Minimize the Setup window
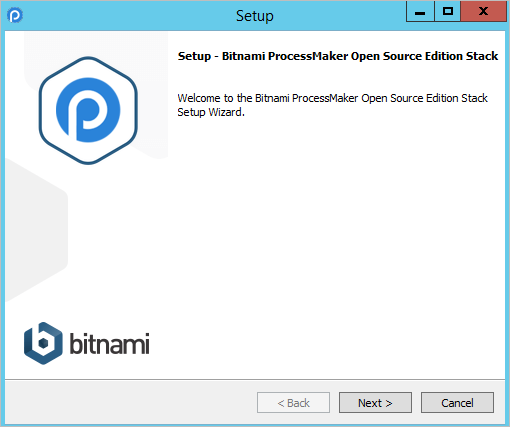Image resolution: width=510 pixels, height=427 pixels. pos(420,12)
